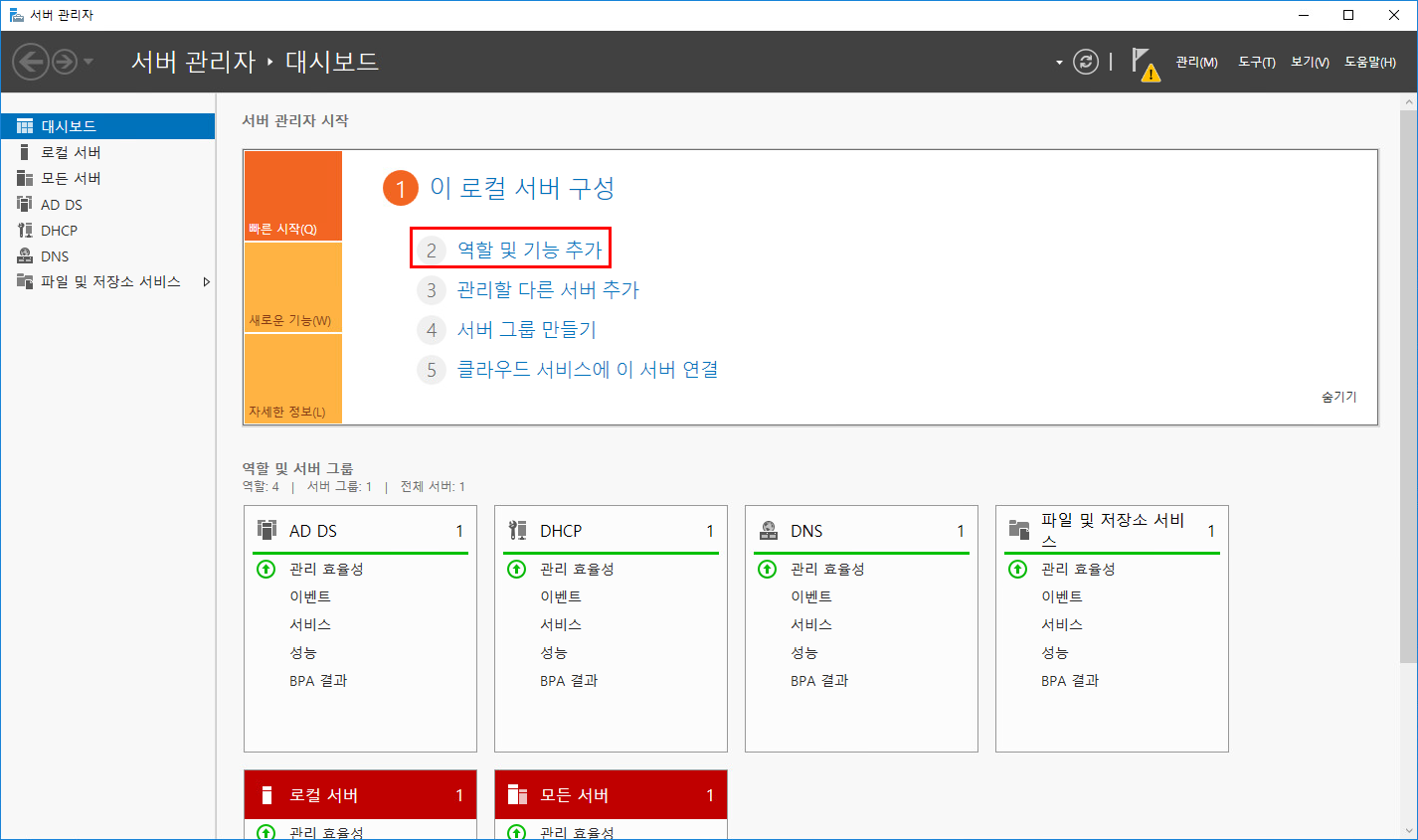This screenshot has width=1418, height=840.
Task: Open the 관리(M) menu
Action: [1196, 62]
